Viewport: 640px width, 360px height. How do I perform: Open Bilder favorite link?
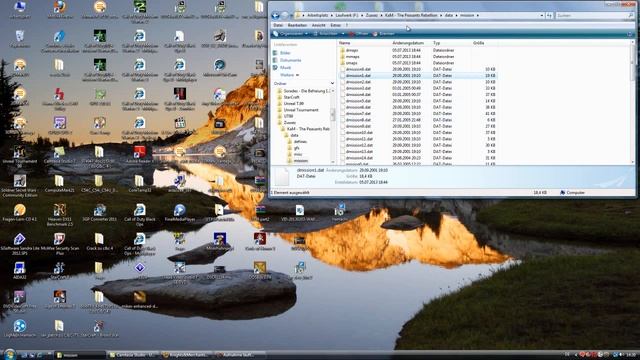[285, 53]
